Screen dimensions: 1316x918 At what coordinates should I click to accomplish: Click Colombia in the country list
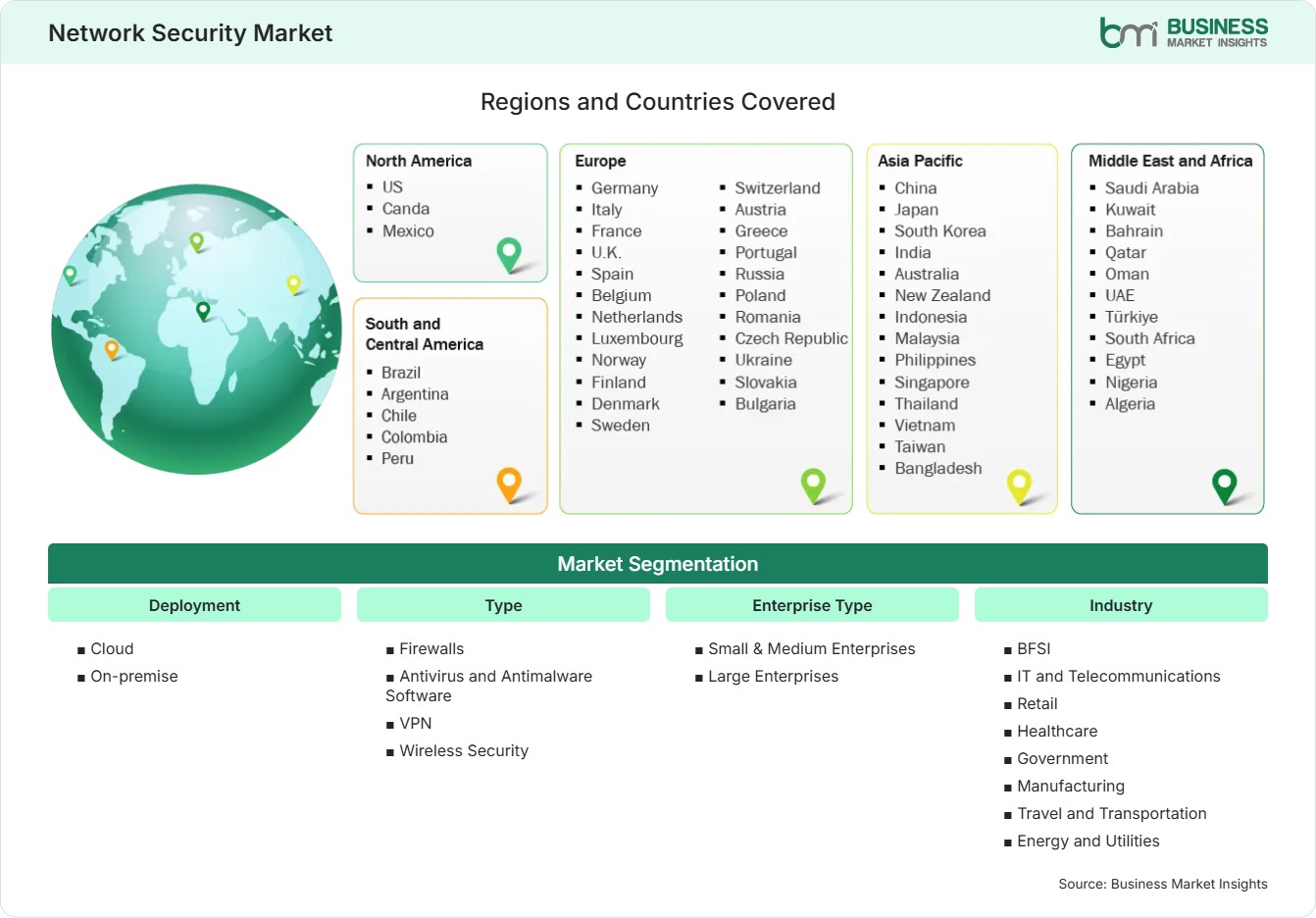tap(414, 437)
